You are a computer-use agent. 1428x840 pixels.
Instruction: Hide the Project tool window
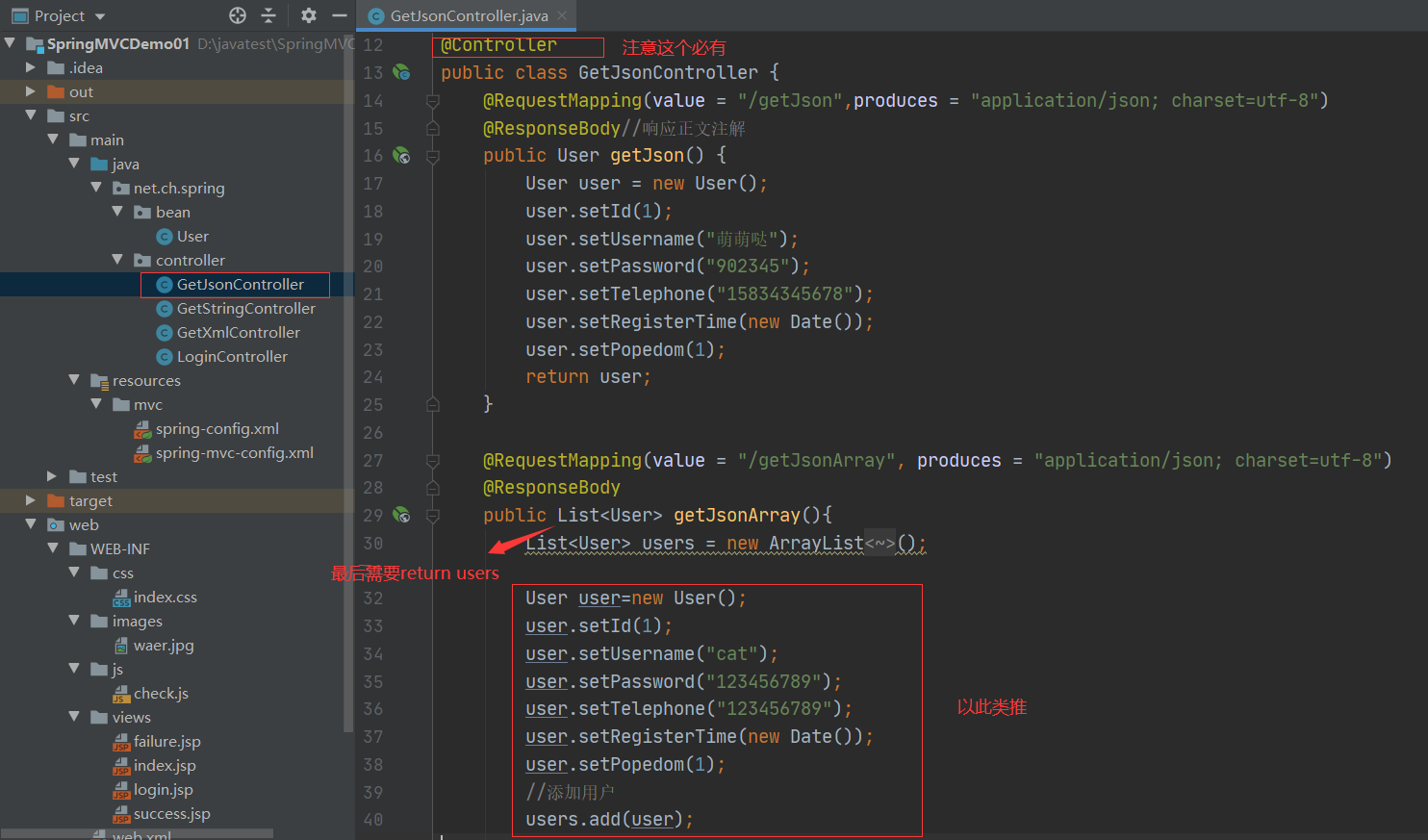click(x=339, y=15)
